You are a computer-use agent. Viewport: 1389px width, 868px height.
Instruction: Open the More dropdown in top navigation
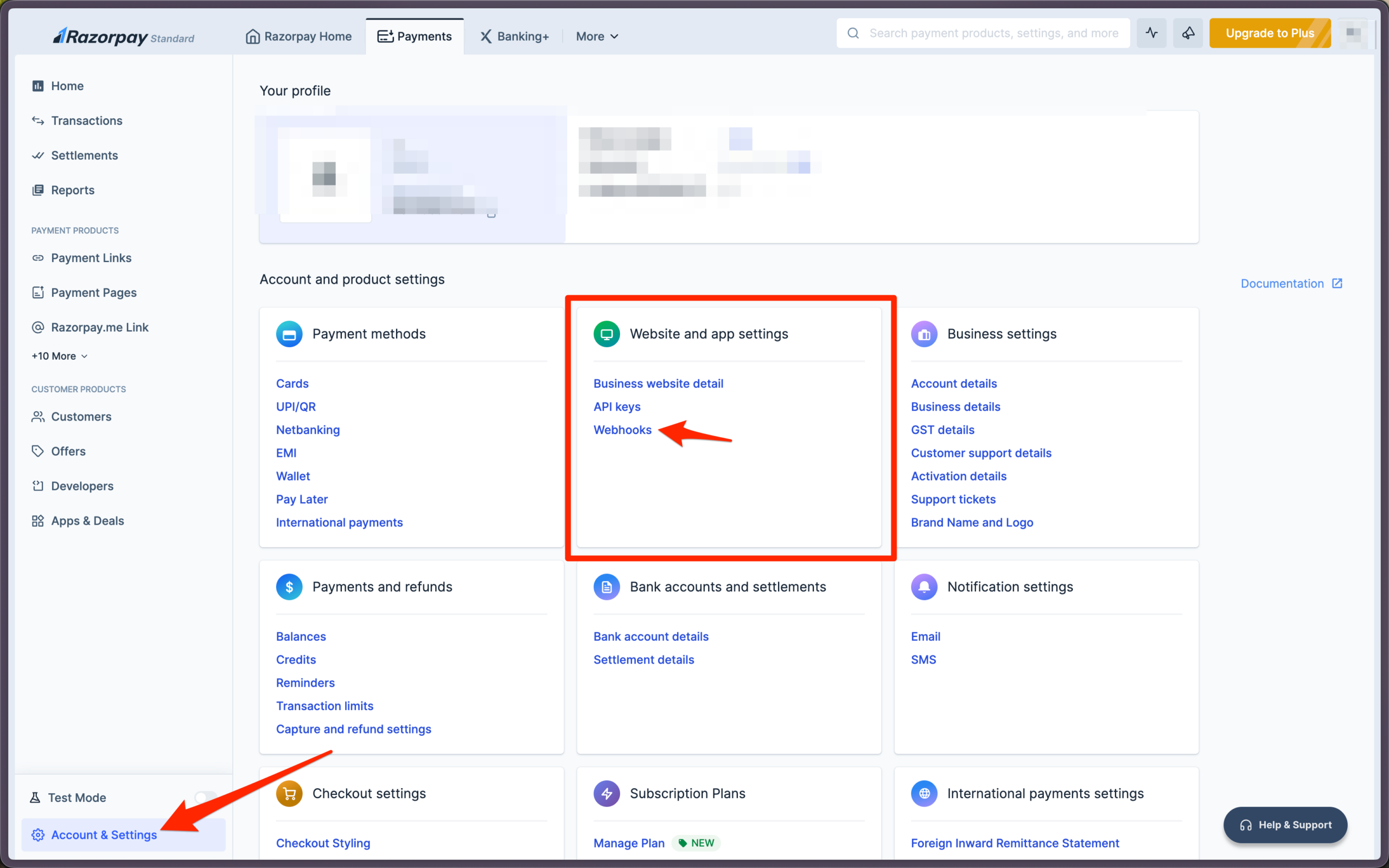[x=597, y=36]
